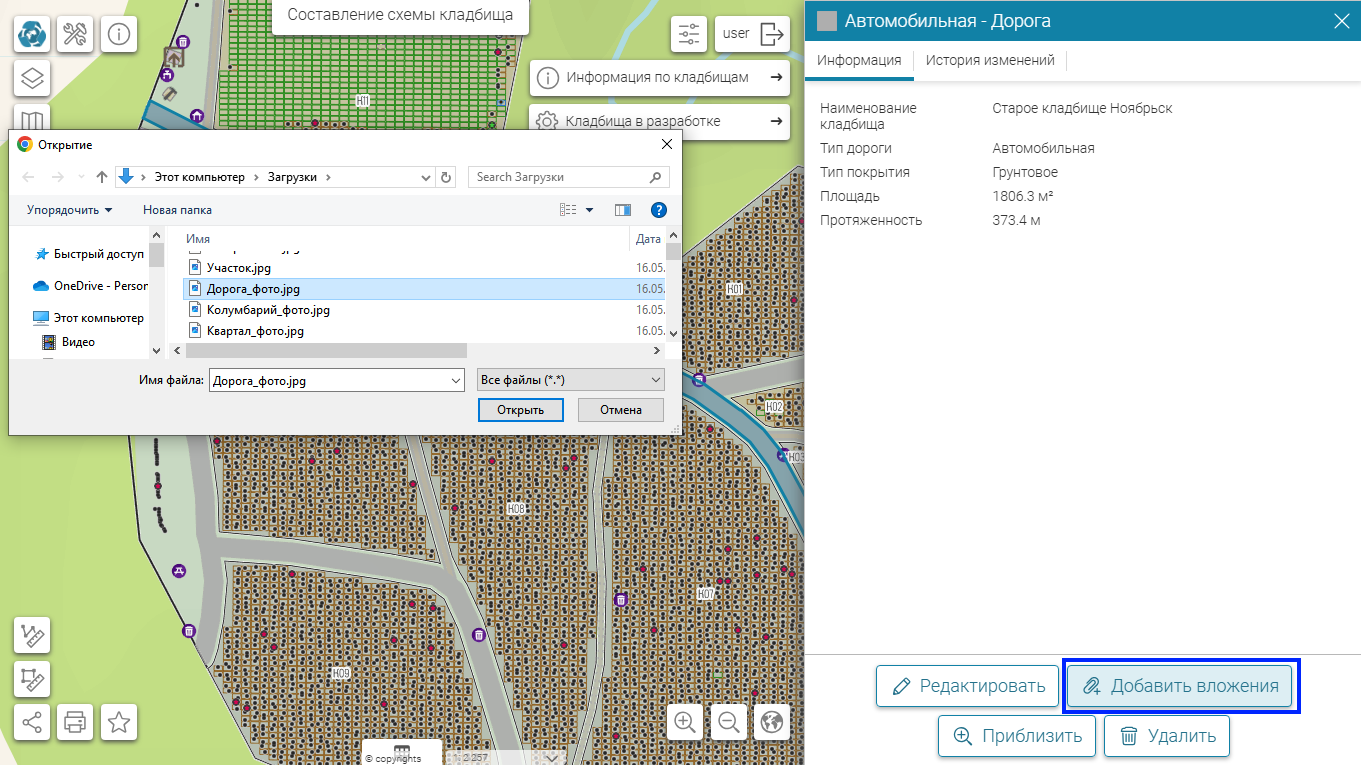Click the share map icon
The width and height of the screenshot is (1361, 765).
[32, 722]
